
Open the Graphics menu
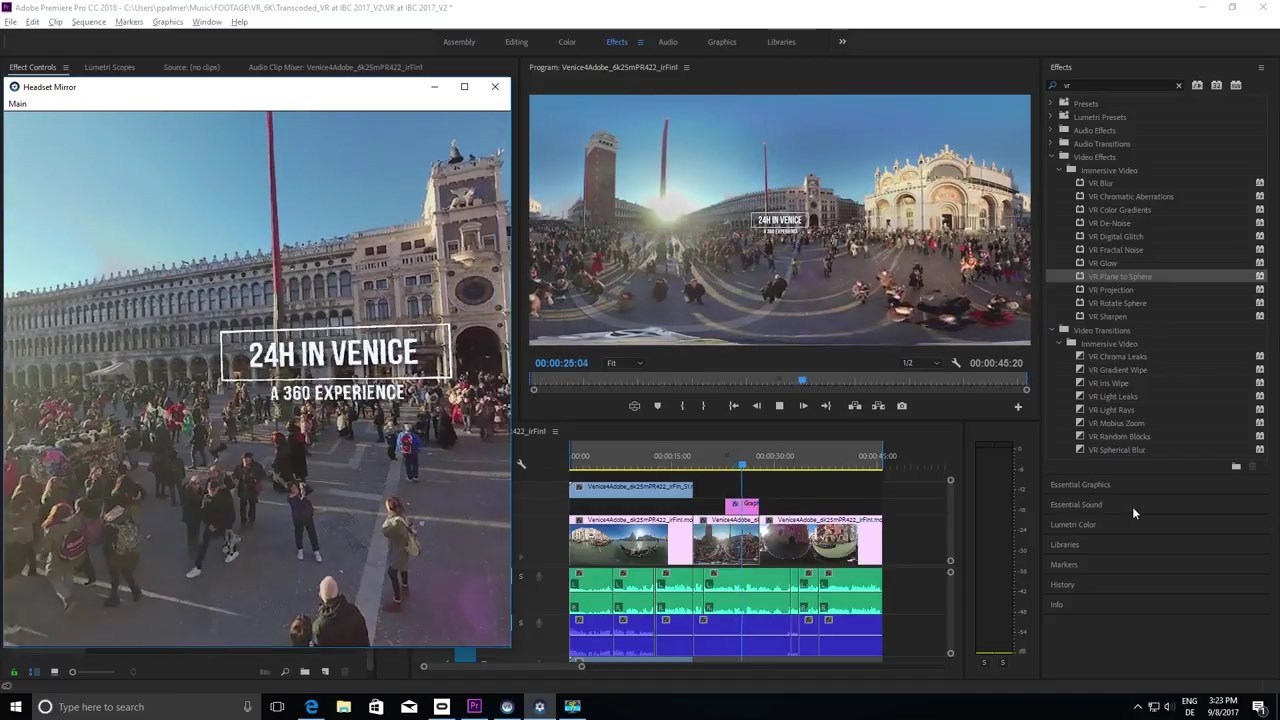click(167, 22)
